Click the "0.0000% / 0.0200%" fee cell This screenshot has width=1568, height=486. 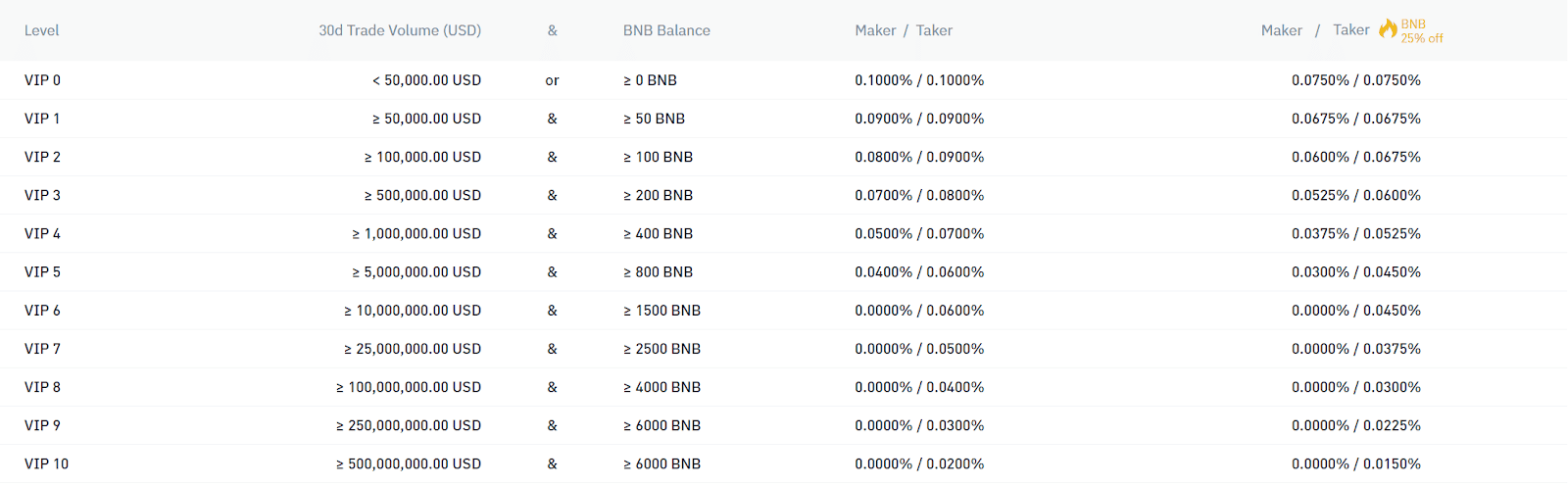click(919, 463)
